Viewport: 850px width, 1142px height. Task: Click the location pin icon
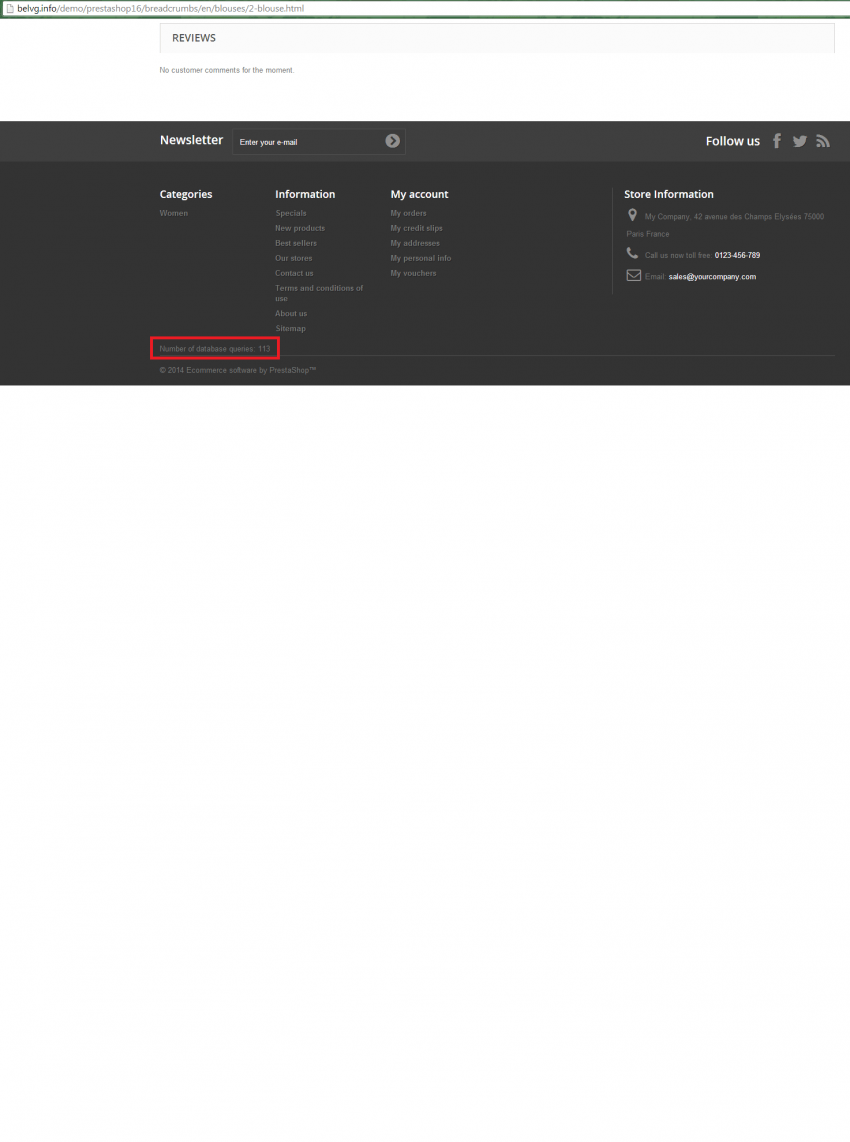632,216
